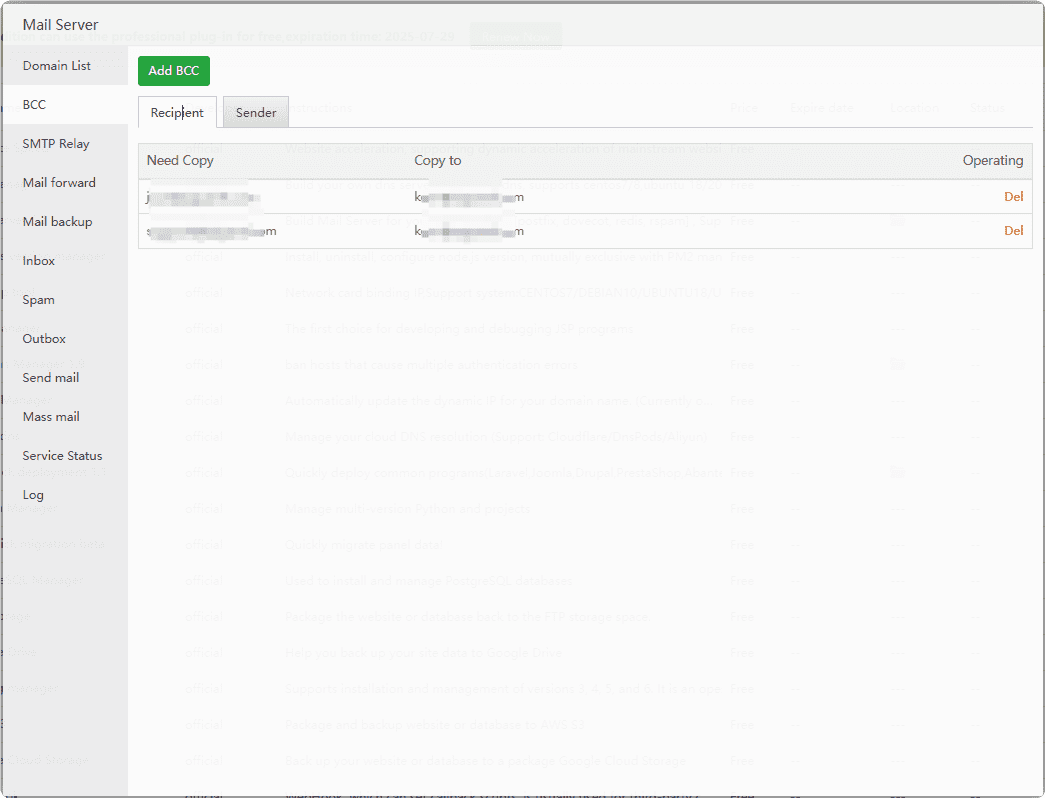This screenshot has height=798, width=1045.
Task: Open Outbox in sidebar
Action: tap(44, 339)
